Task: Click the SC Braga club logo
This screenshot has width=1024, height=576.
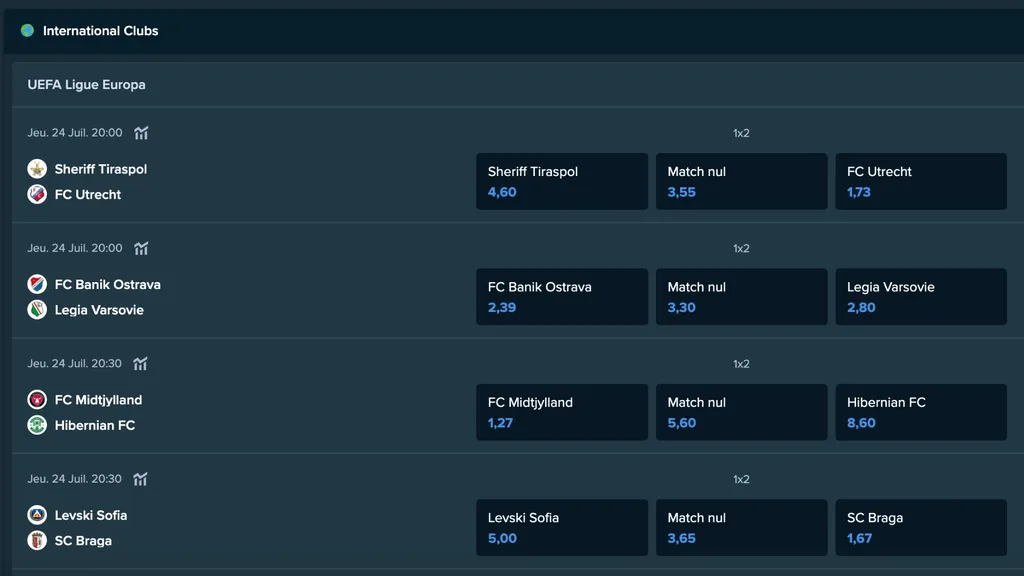Action: point(37,541)
